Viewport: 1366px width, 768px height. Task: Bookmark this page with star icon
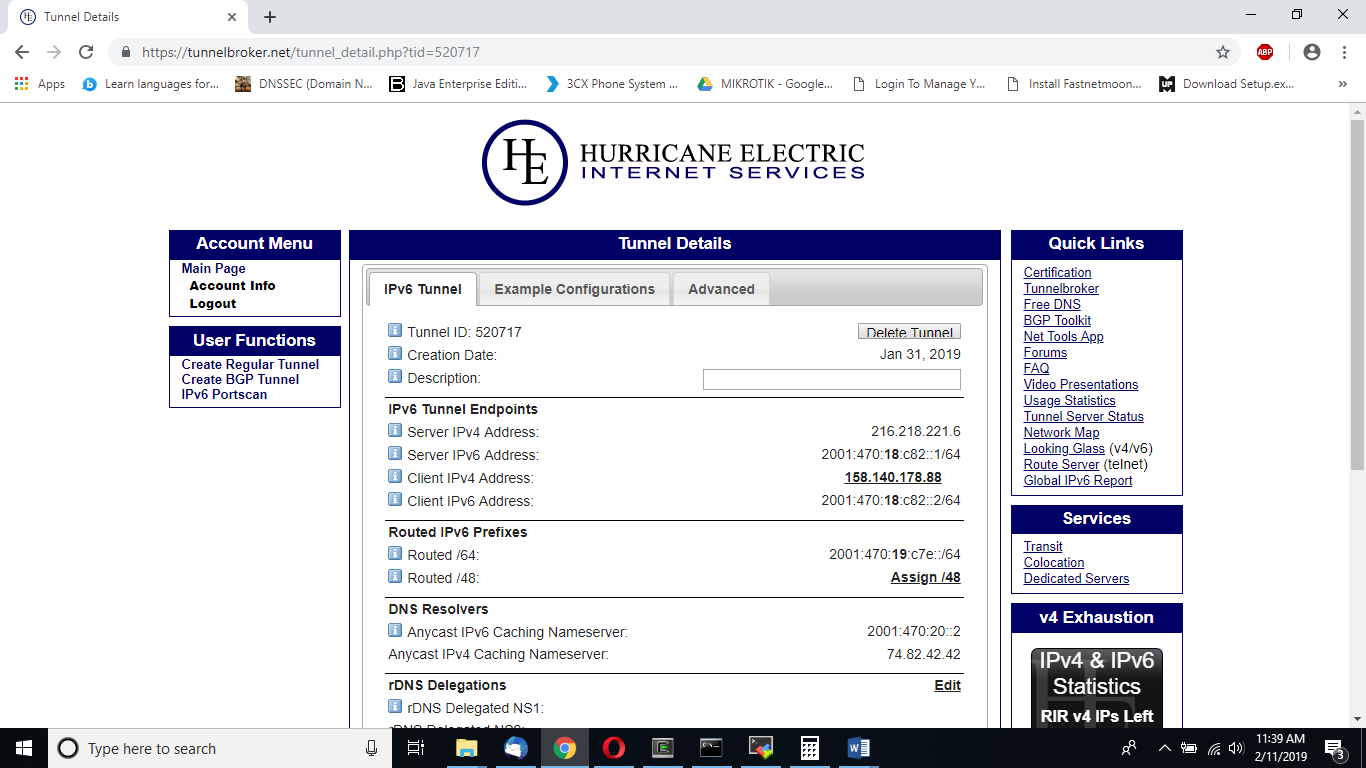click(x=1222, y=52)
